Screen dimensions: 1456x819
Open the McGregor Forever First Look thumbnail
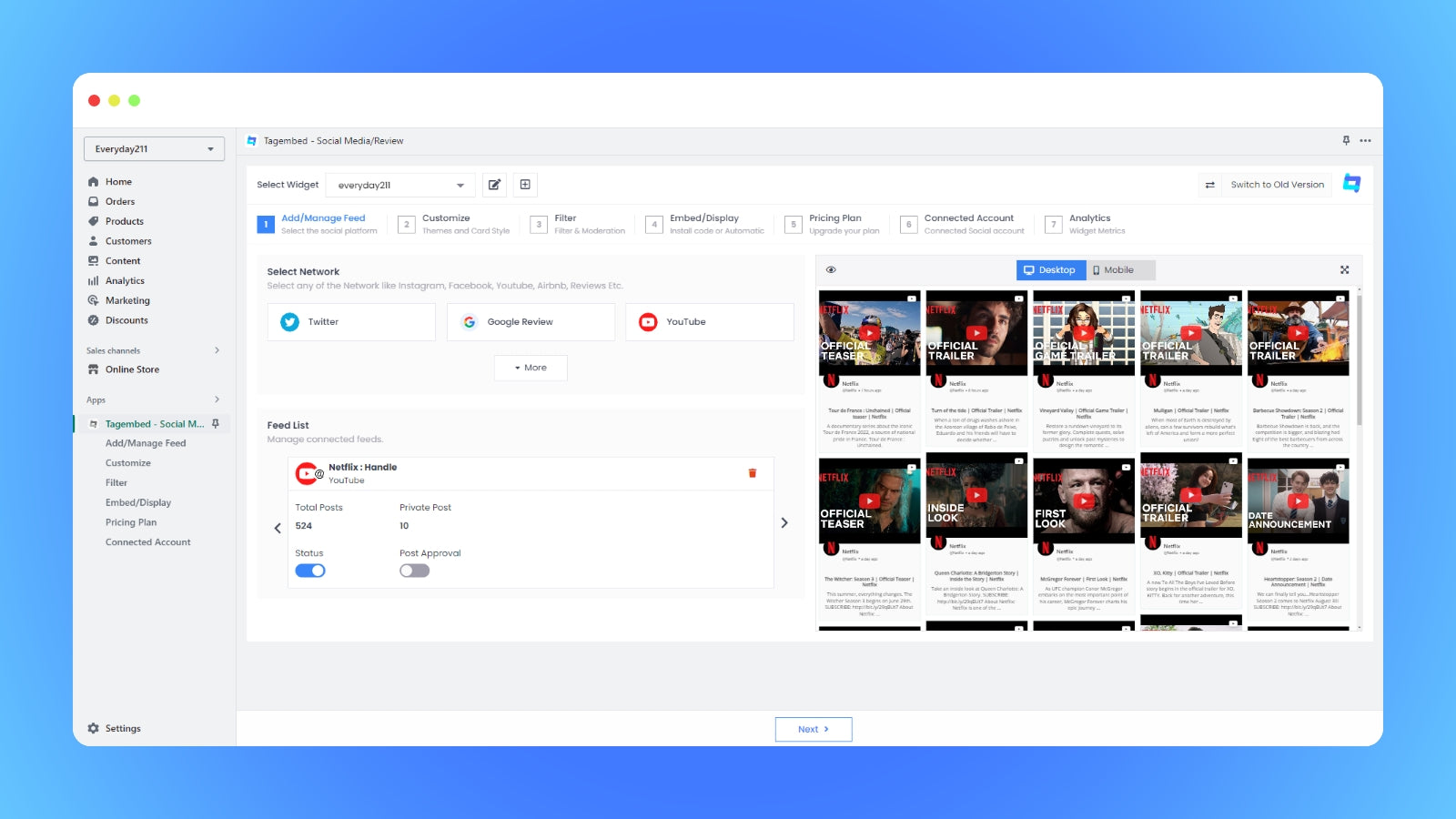[1084, 500]
